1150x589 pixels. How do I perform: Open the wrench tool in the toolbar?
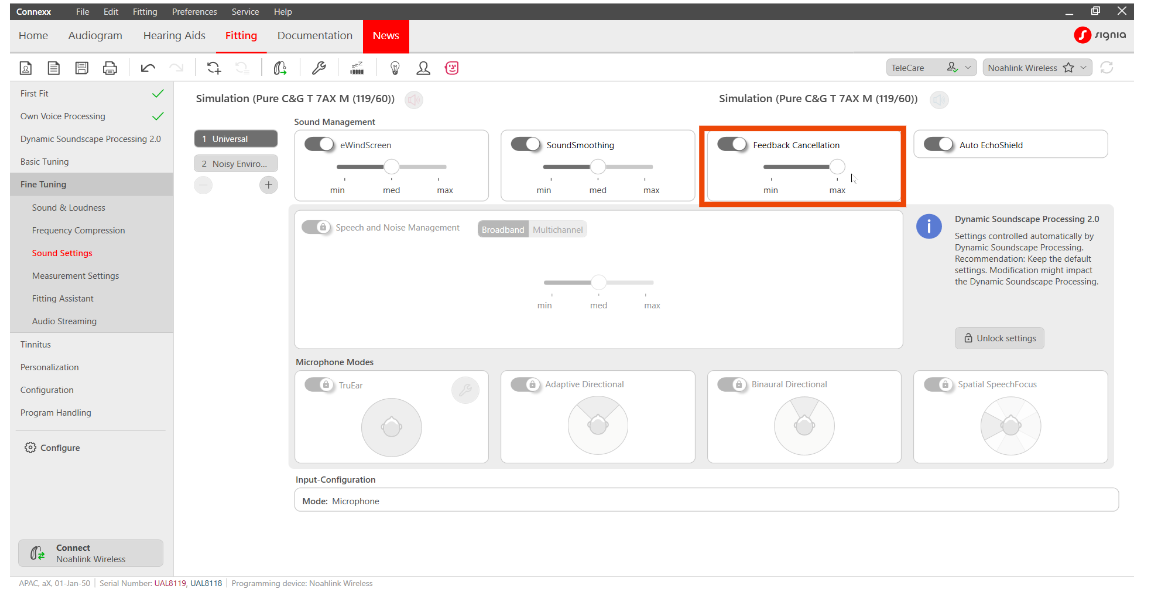point(319,68)
